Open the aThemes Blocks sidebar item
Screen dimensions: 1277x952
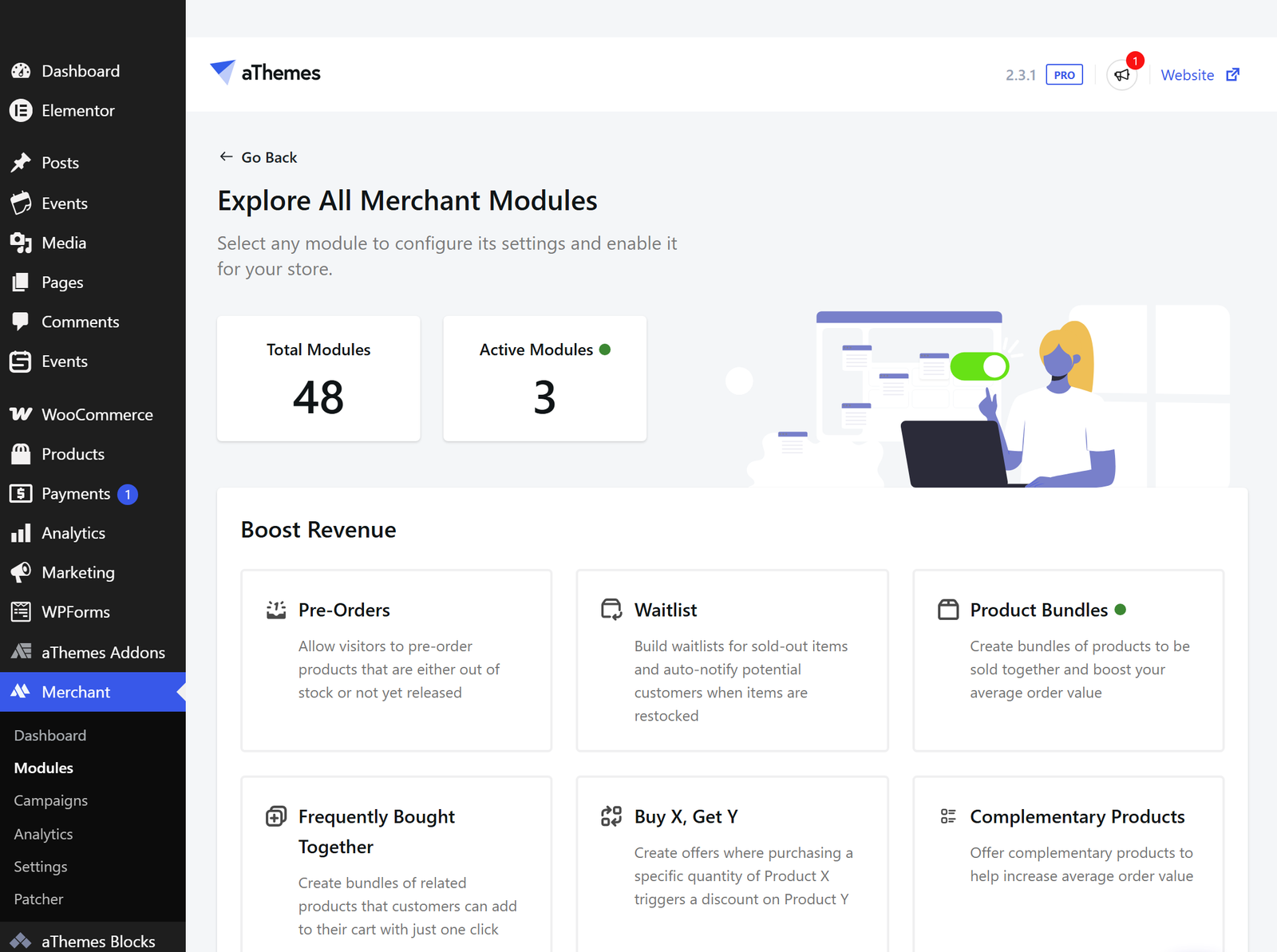click(93, 940)
